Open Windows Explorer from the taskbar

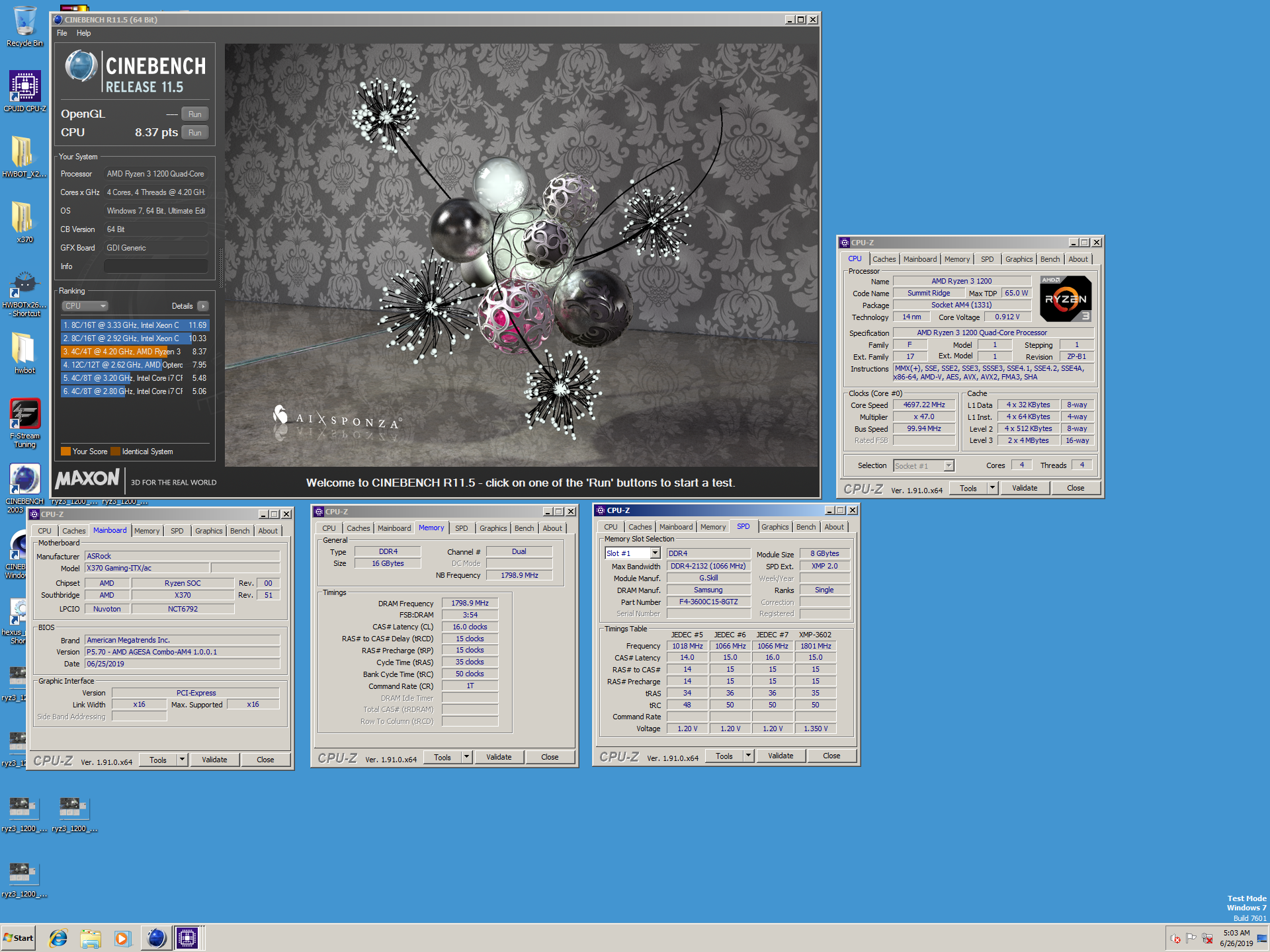[x=91, y=938]
